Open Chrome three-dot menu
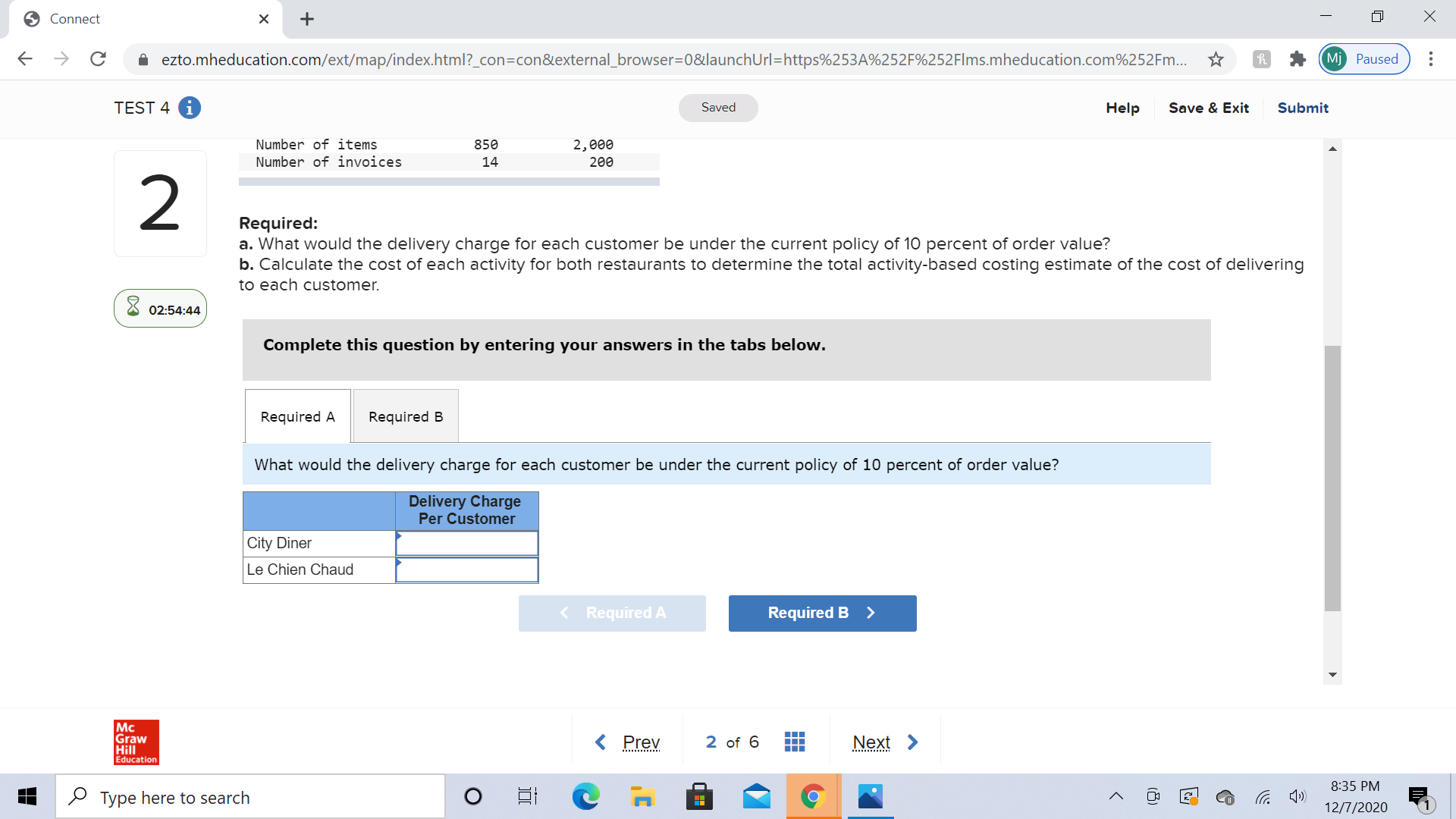The image size is (1456, 819). 1430,59
